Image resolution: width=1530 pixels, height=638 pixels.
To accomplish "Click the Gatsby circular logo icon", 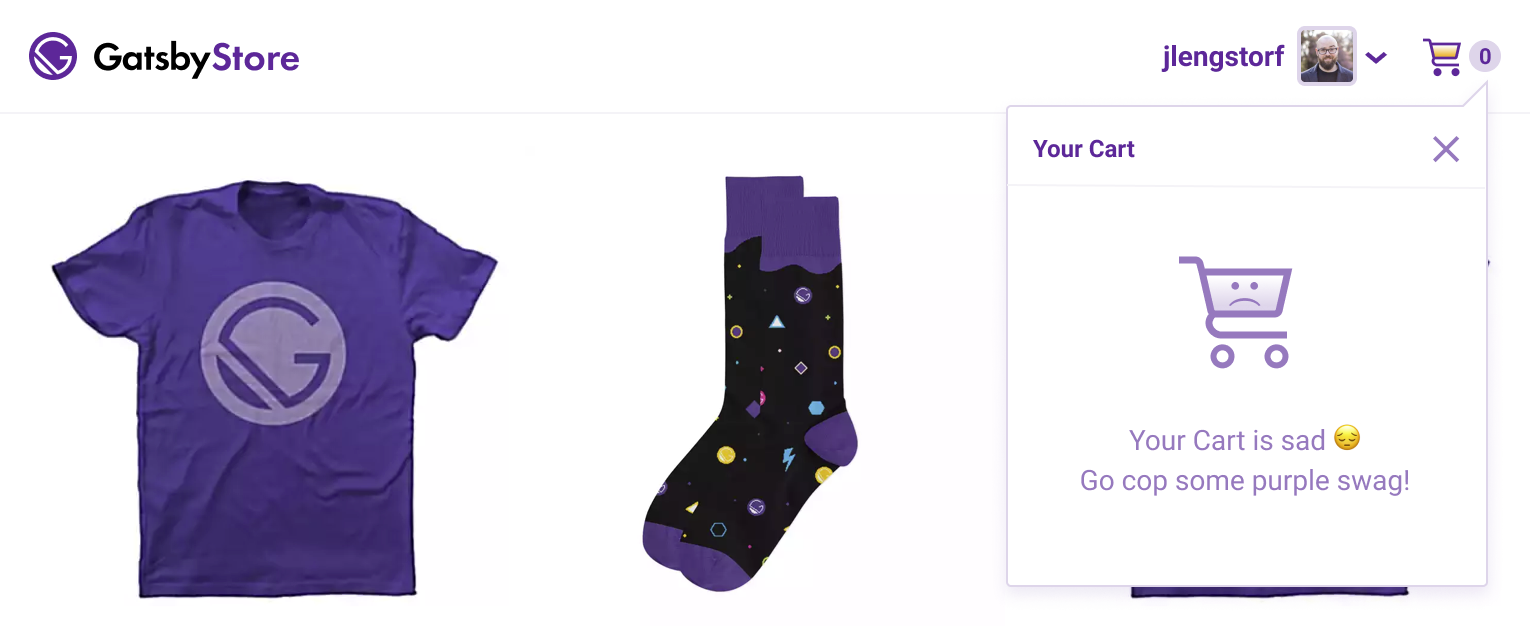I will 53,57.
